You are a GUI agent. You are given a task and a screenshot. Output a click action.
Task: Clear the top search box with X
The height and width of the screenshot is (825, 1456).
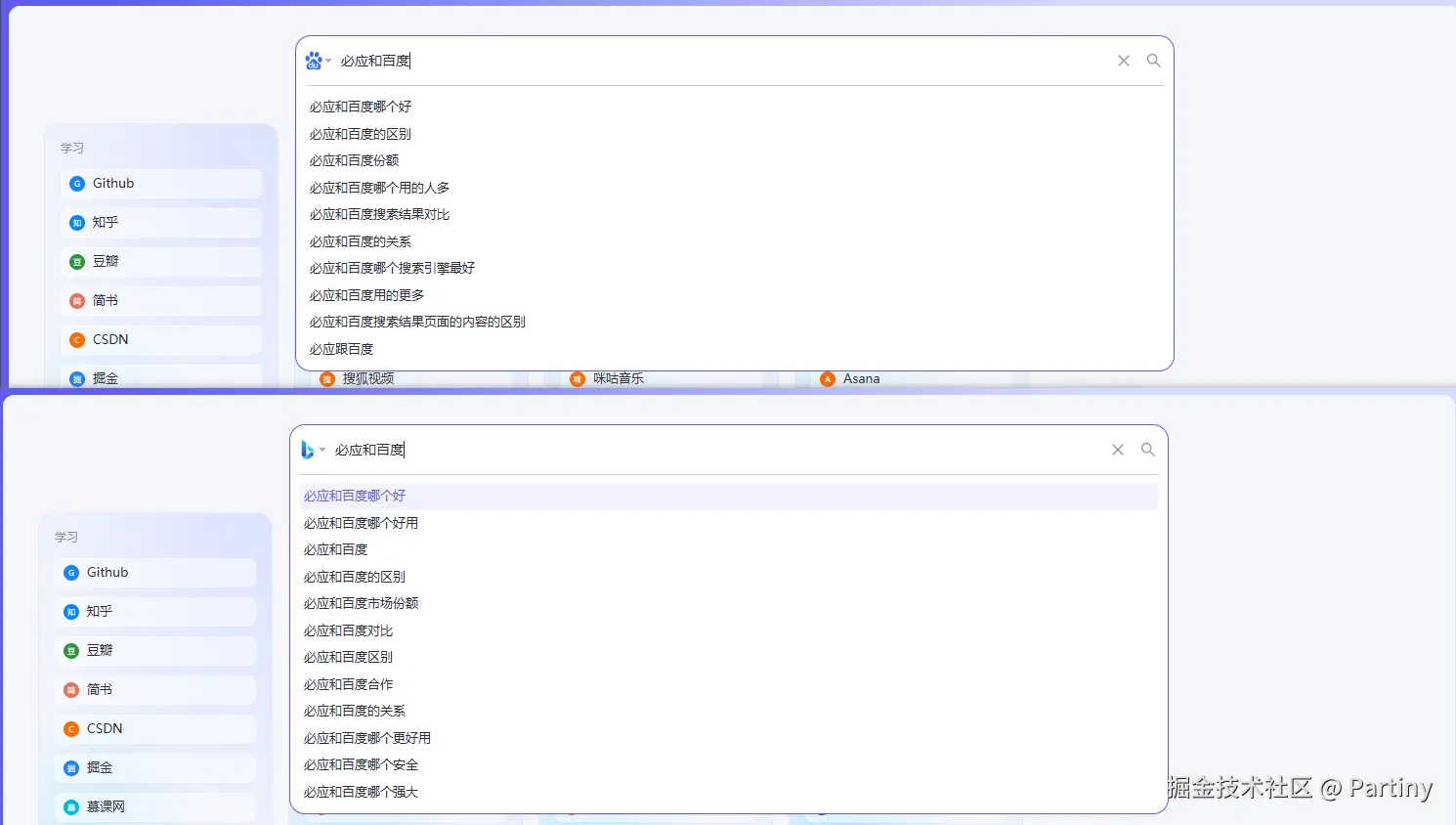(x=1124, y=61)
